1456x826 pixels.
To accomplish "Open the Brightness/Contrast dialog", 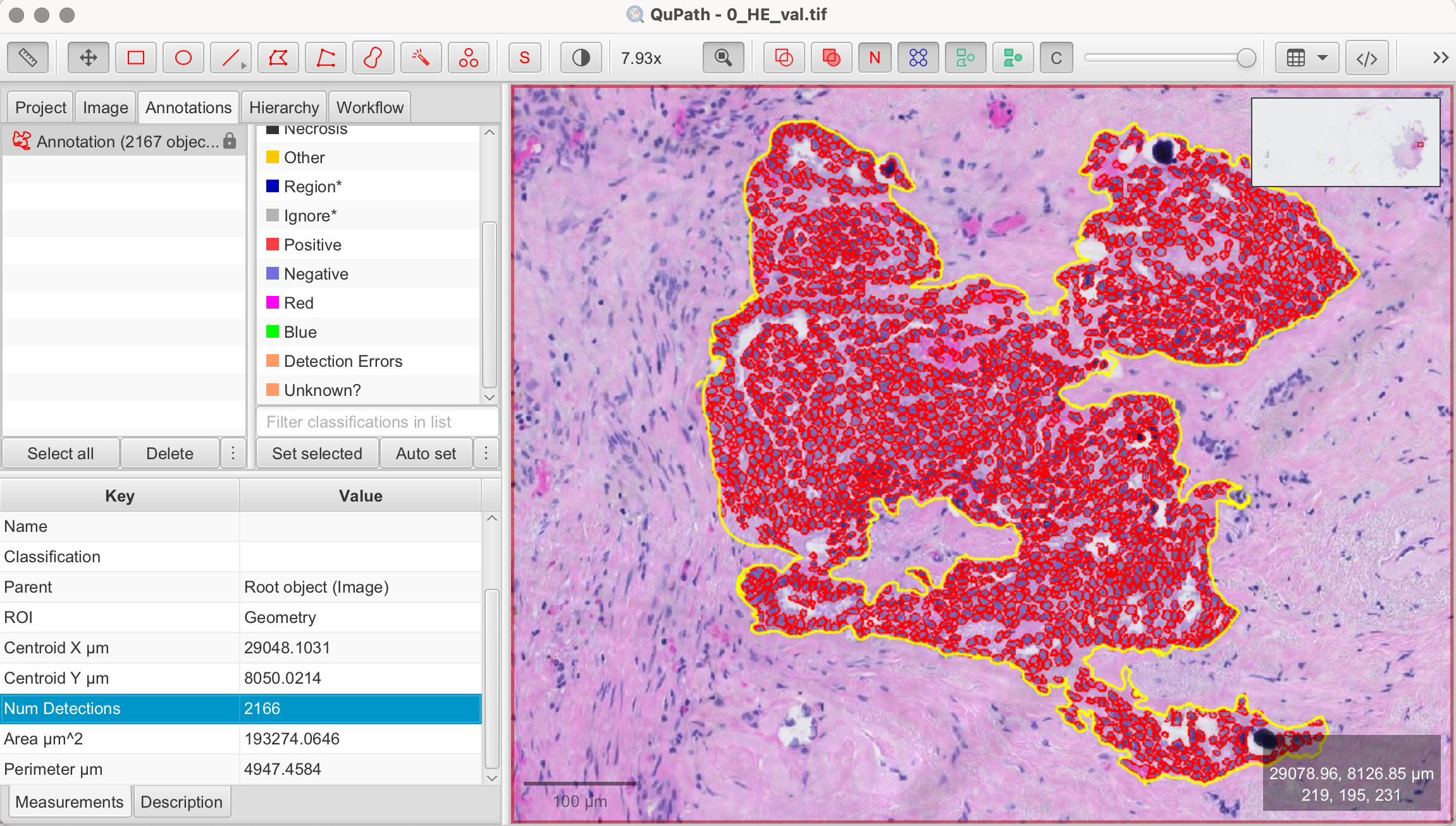I will tap(580, 57).
